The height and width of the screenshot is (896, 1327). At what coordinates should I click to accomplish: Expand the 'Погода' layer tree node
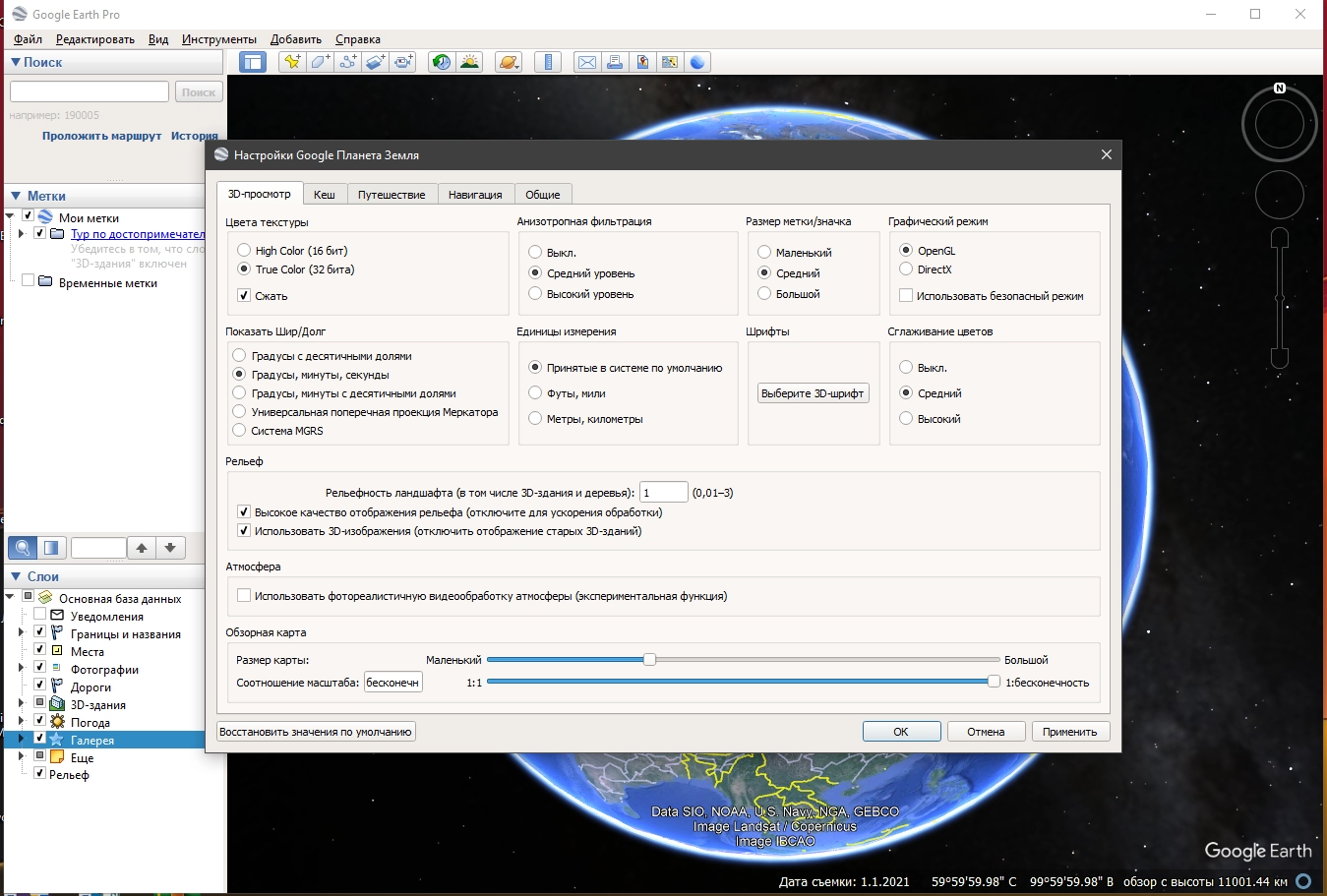[x=22, y=721]
